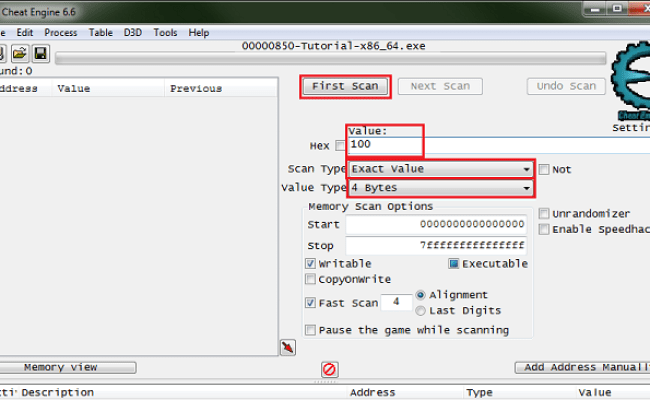This screenshot has height=400, width=650.
Task: Open the load cheat table folder icon
Action: click(x=19, y=53)
